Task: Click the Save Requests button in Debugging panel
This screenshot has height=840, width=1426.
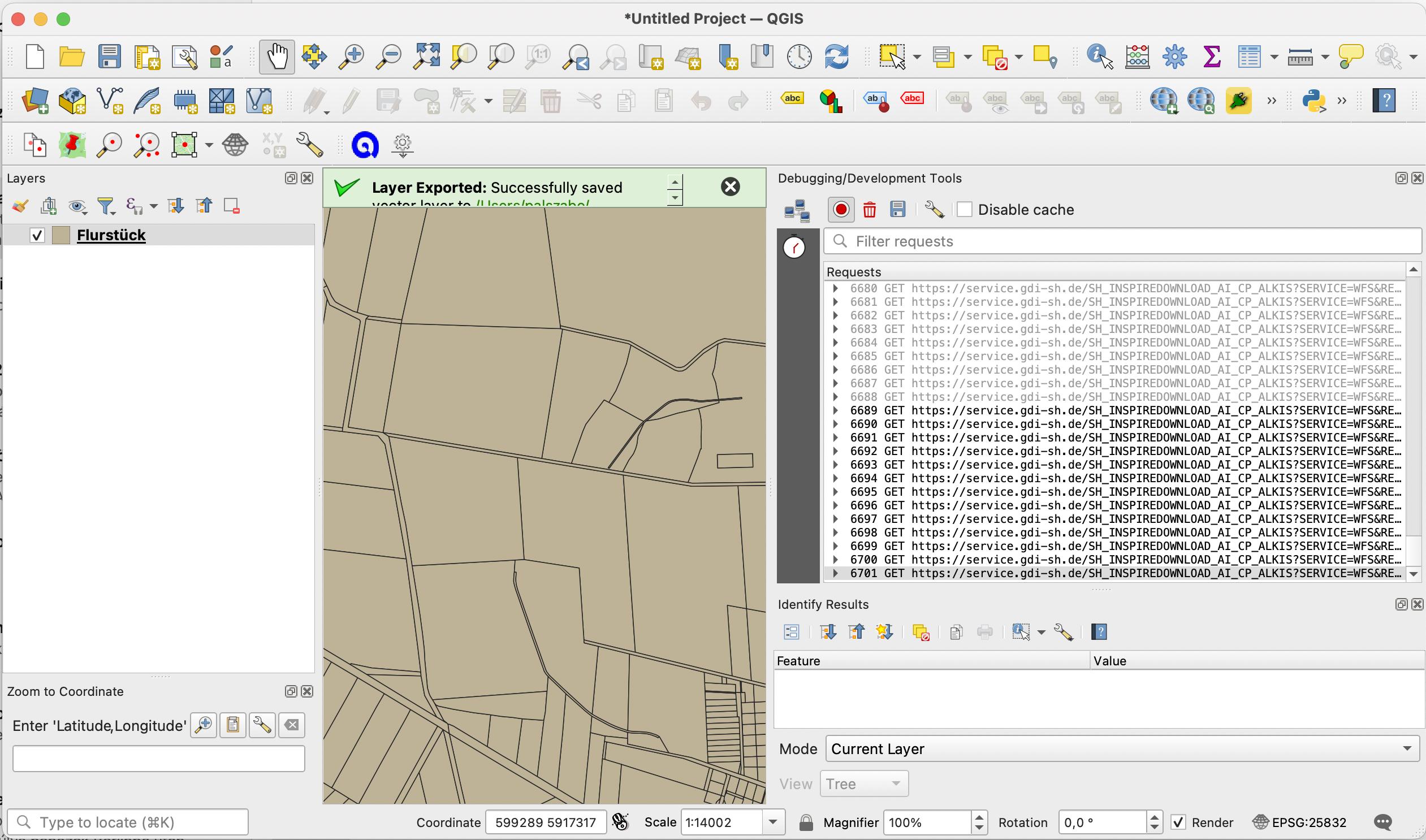Action: 897,209
